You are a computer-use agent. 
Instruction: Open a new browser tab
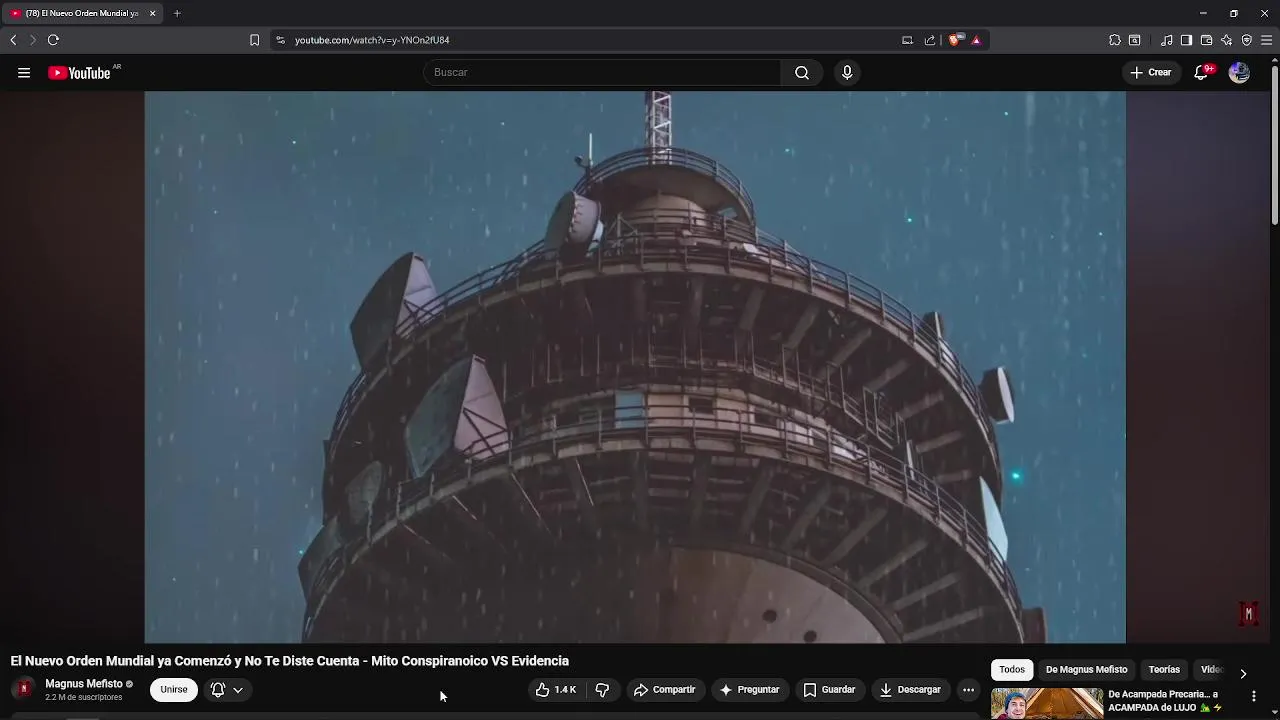click(x=177, y=13)
